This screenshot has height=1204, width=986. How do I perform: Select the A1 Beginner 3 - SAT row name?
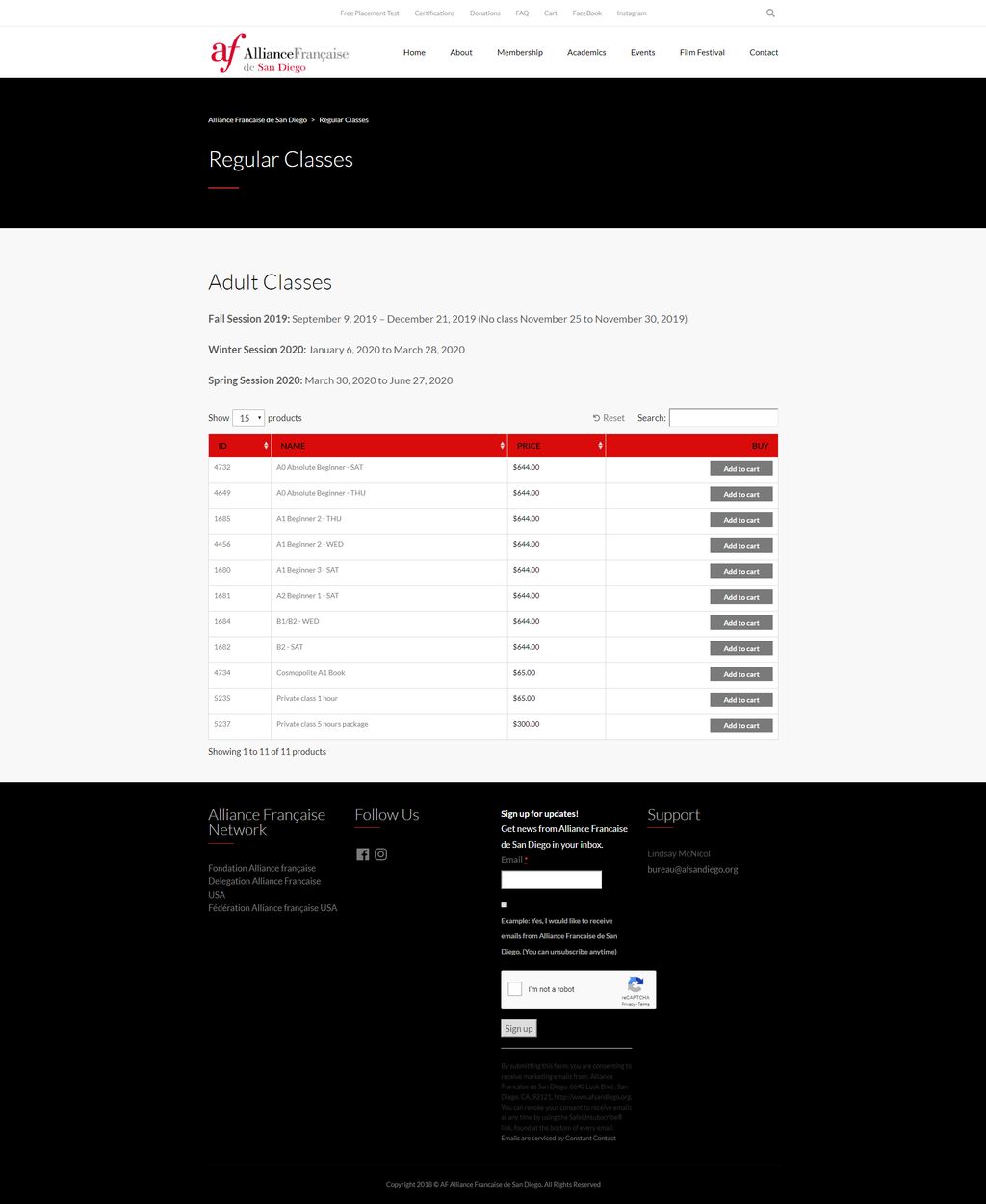tap(307, 570)
